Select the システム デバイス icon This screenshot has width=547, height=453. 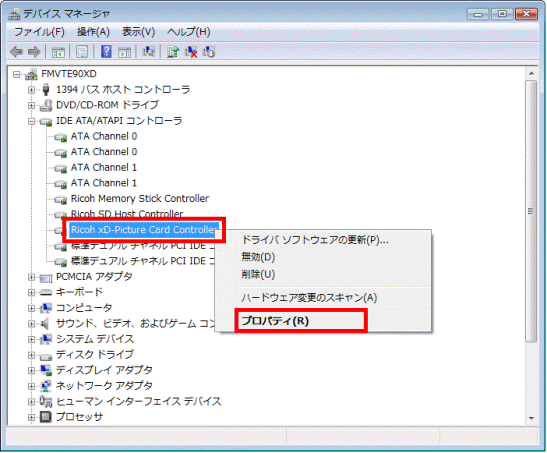pyautogui.click(x=46, y=339)
